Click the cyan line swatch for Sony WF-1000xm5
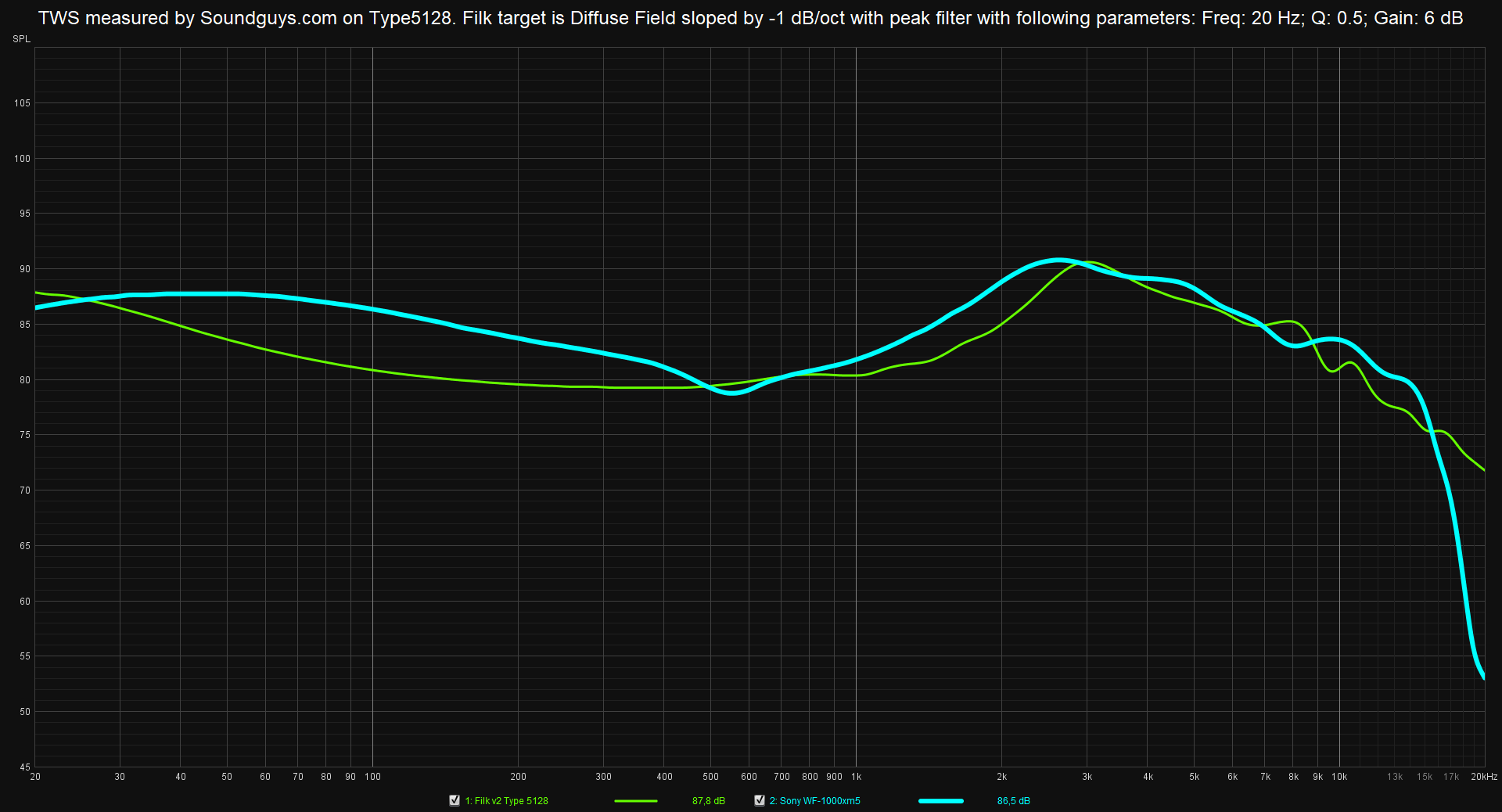The image size is (1502, 812). pyautogui.click(x=941, y=801)
